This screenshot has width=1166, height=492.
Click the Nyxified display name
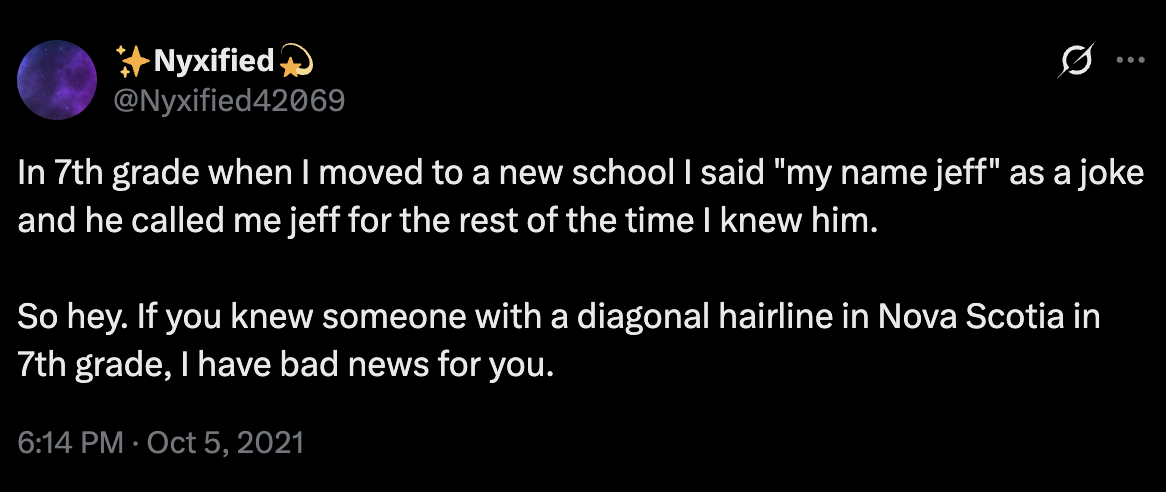tap(213, 62)
